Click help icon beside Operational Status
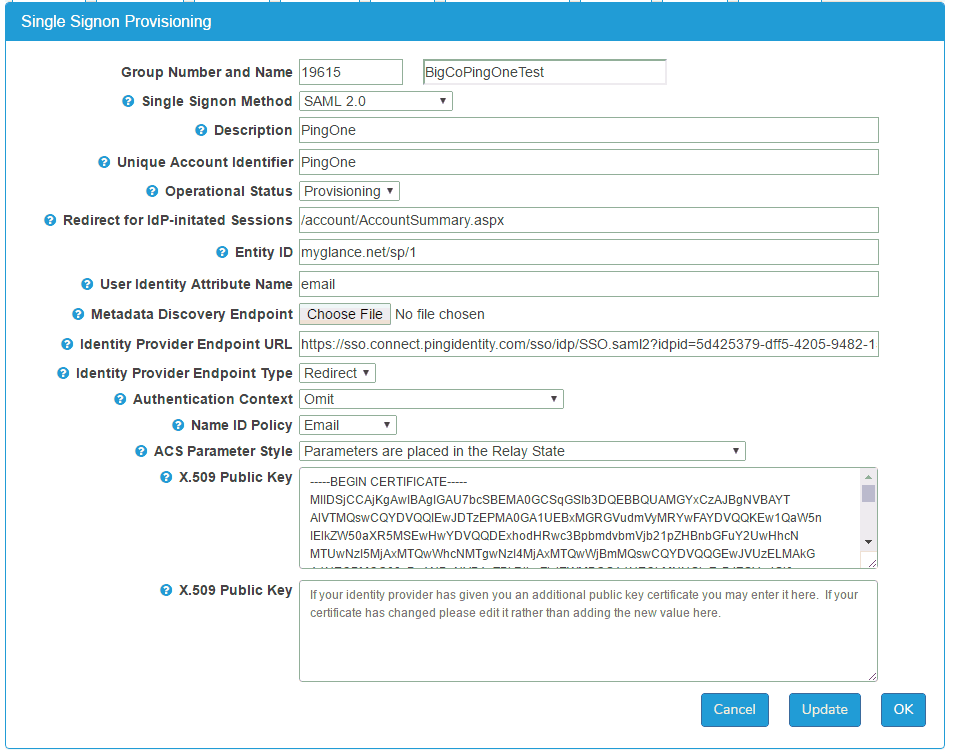Image resolution: width=960 pixels, height=754 pixels. pyautogui.click(x=152, y=192)
